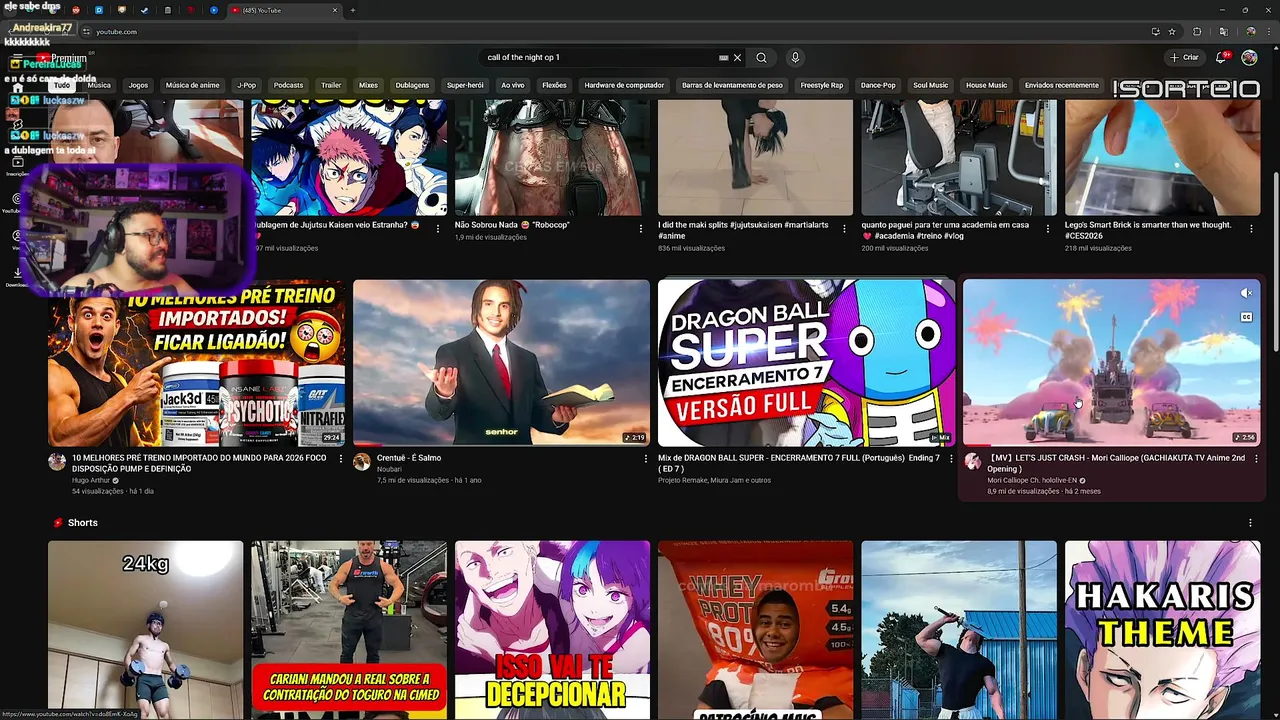
Task: Select the Soul Music chip
Action: [x=930, y=85]
